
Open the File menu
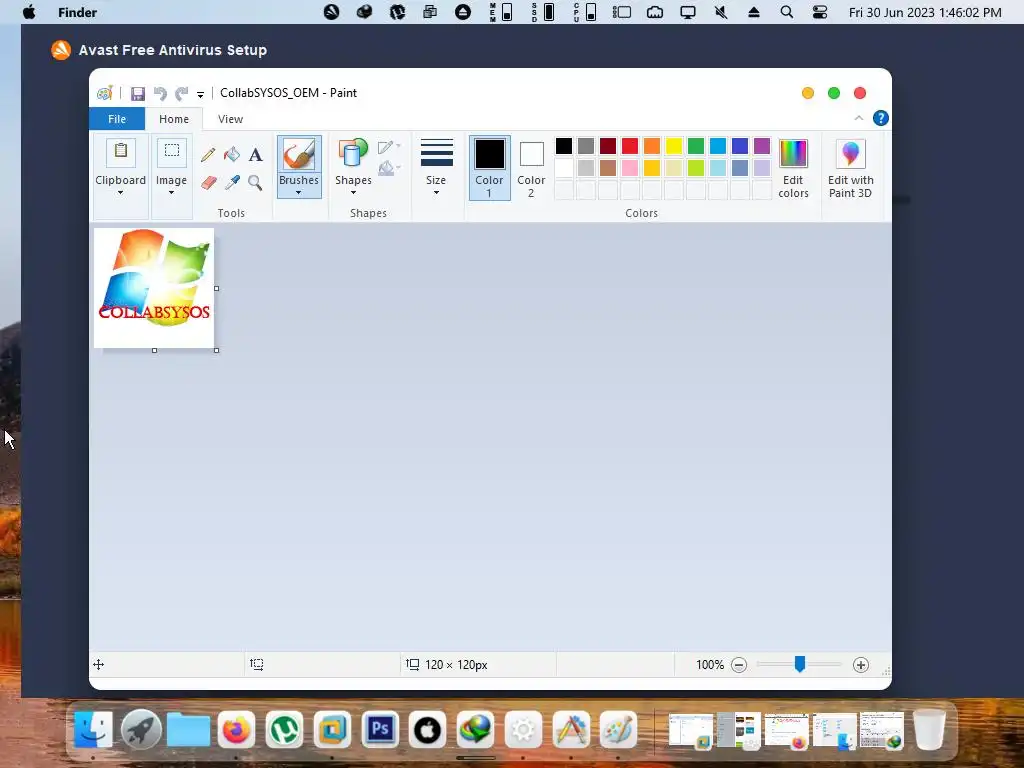click(117, 119)
